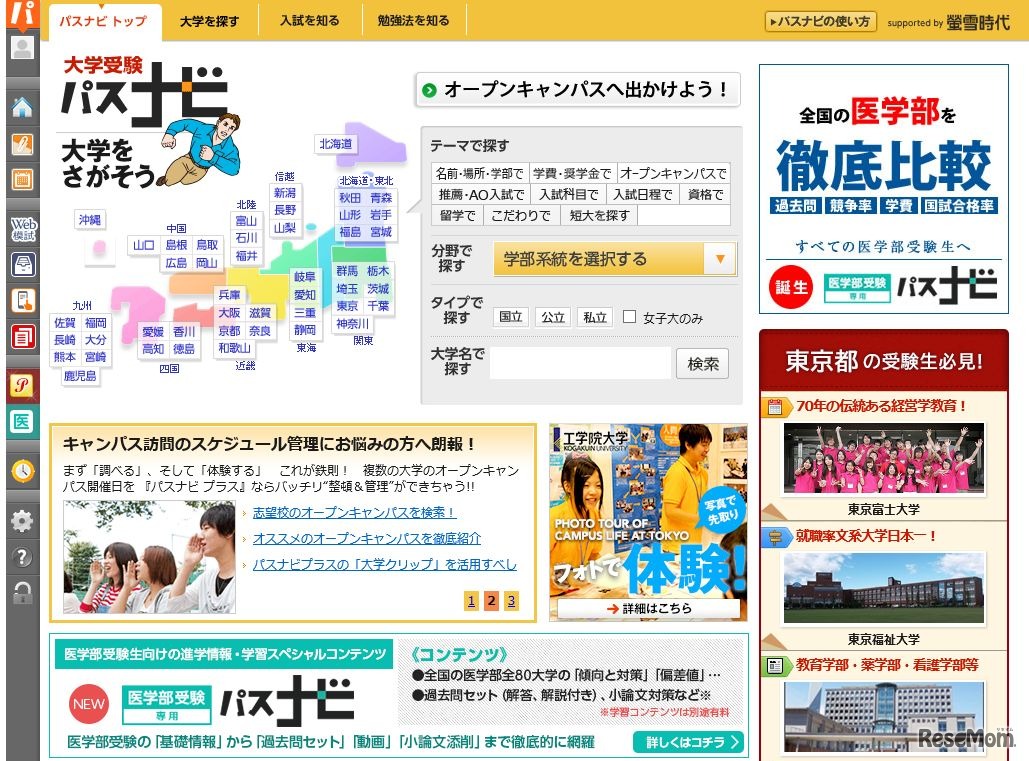Image resolution: width=1029 pixels, height=761 pixels.
Task: Select 鹿児島 prefecture on the map
Action: point(80,376)
